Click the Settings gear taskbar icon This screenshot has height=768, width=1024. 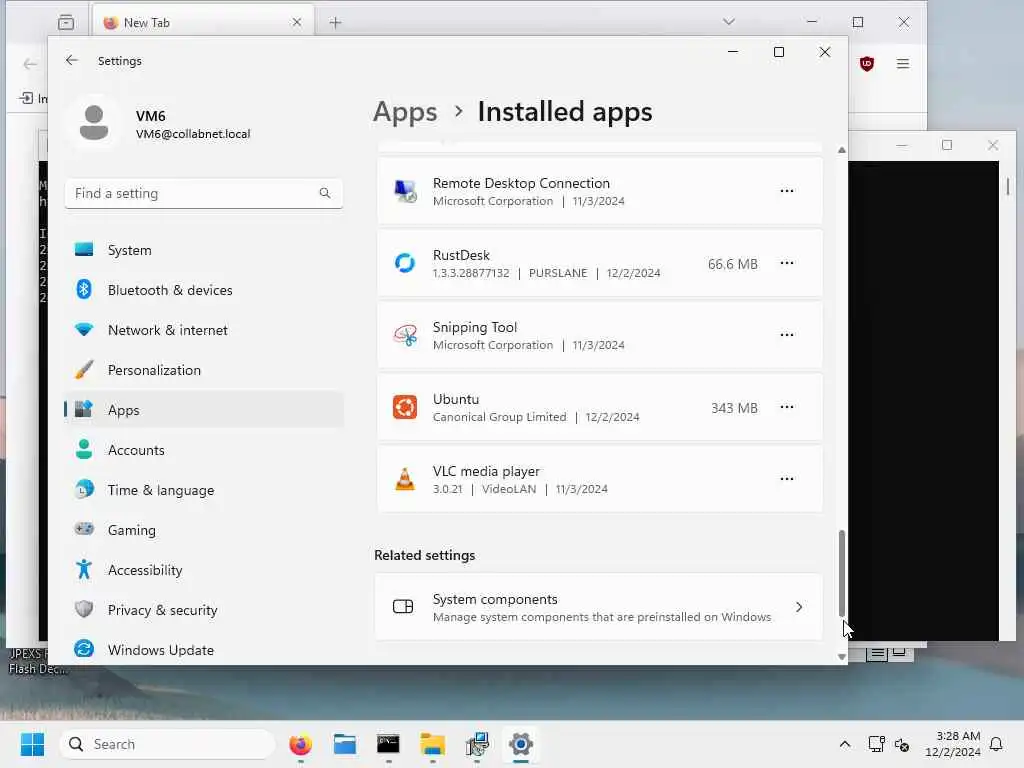click(x=520, y=744)
